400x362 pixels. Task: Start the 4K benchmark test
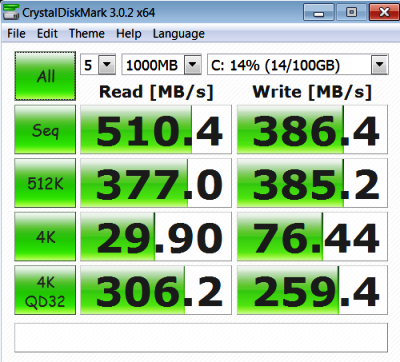coord(45,236)
